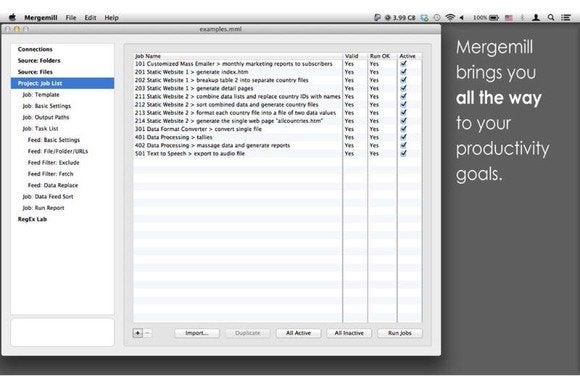Toggle Active checkbox for job 401
This screenshot has width=580, height=388.
click(x=404, y=137)
